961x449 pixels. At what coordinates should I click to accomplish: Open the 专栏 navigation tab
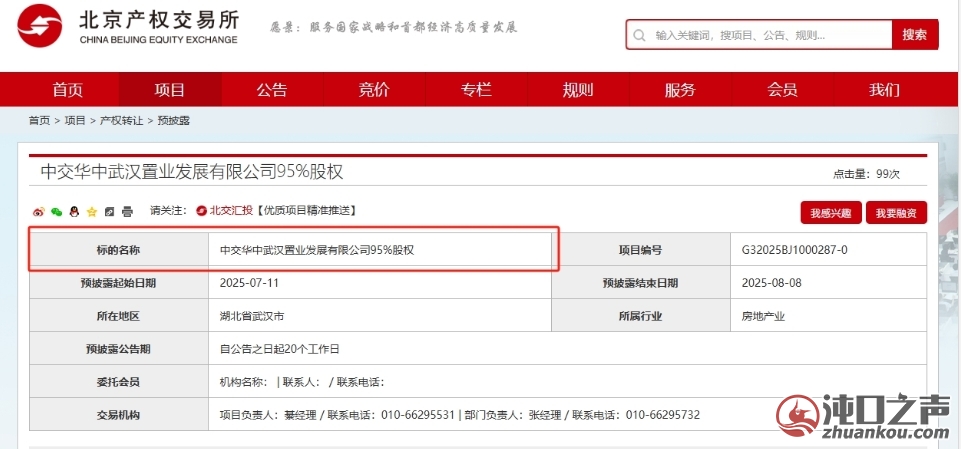pos(476,90)
